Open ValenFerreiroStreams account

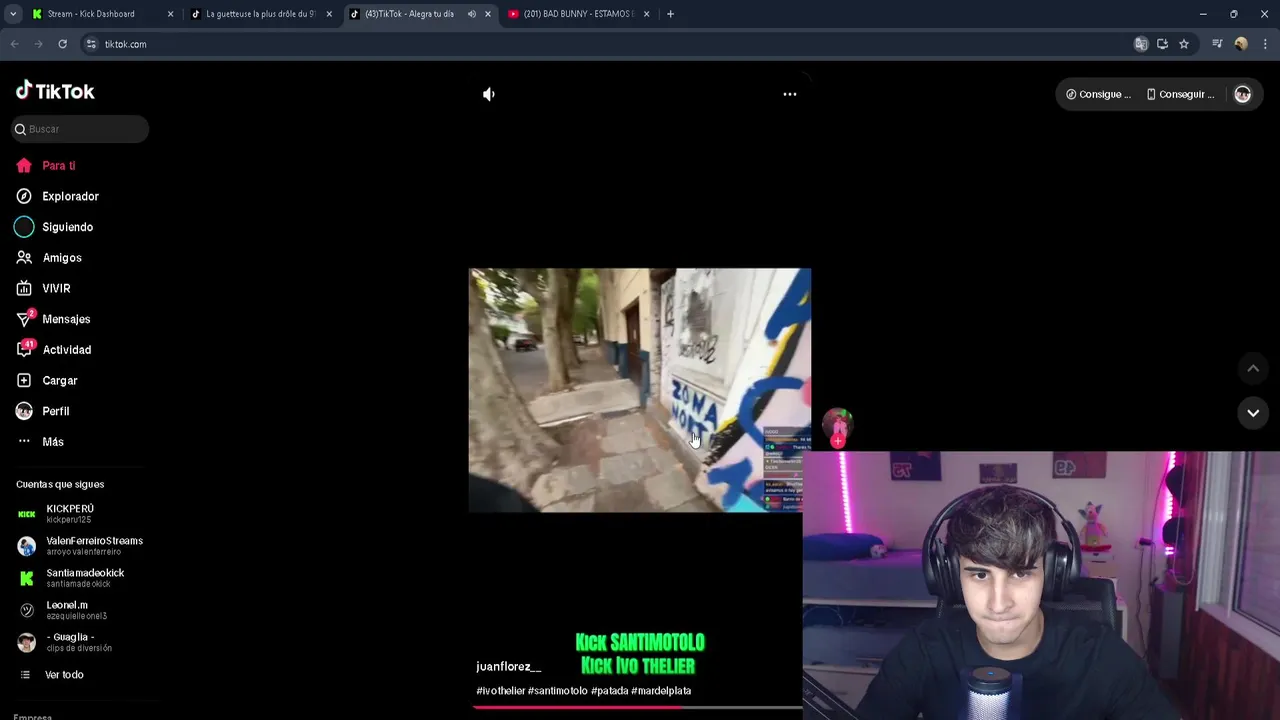(81, 546)
